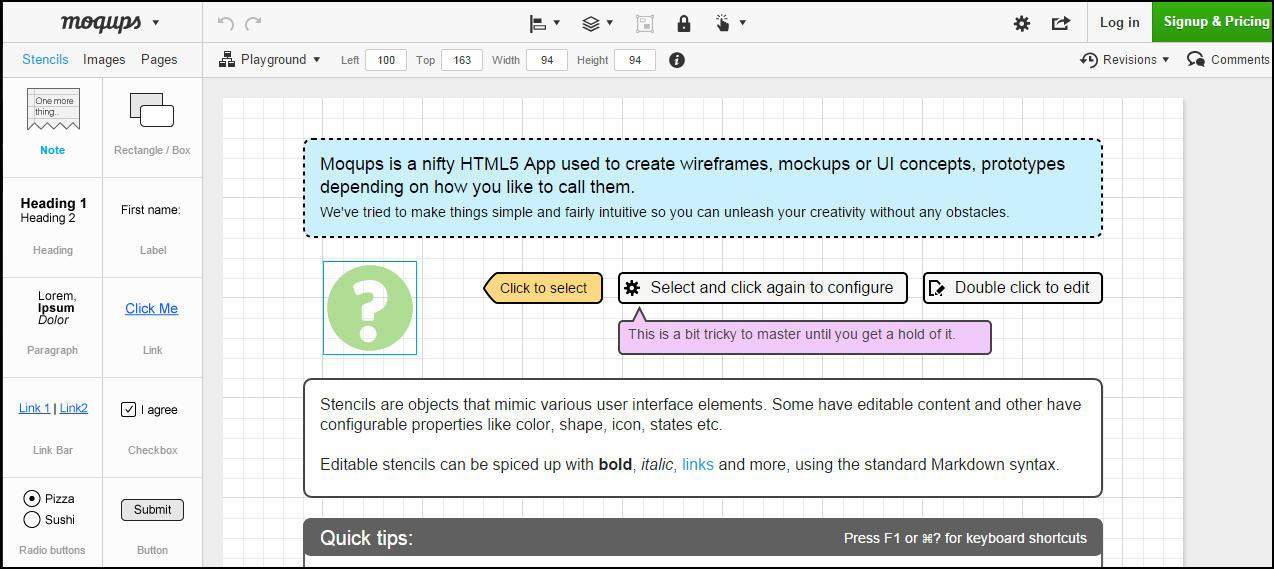
Task: Click Select and click again to configure box
Action: (763, 288)
